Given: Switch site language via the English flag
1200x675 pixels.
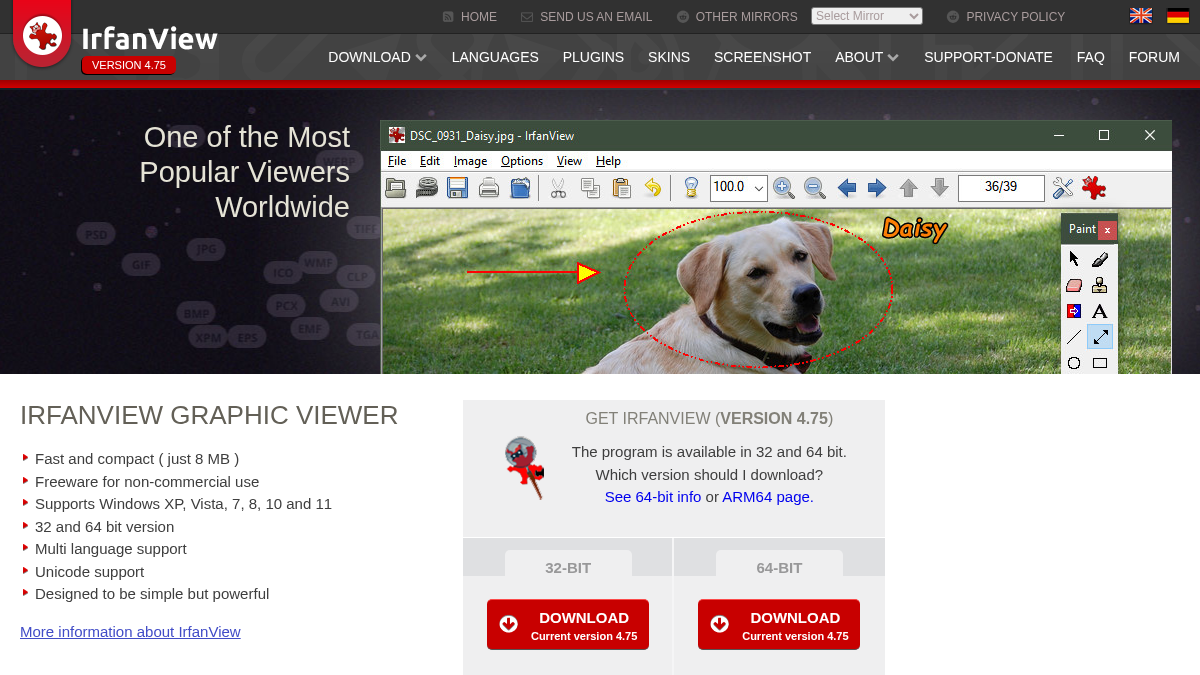Looking at the screenshot, I should [1140, 16].
